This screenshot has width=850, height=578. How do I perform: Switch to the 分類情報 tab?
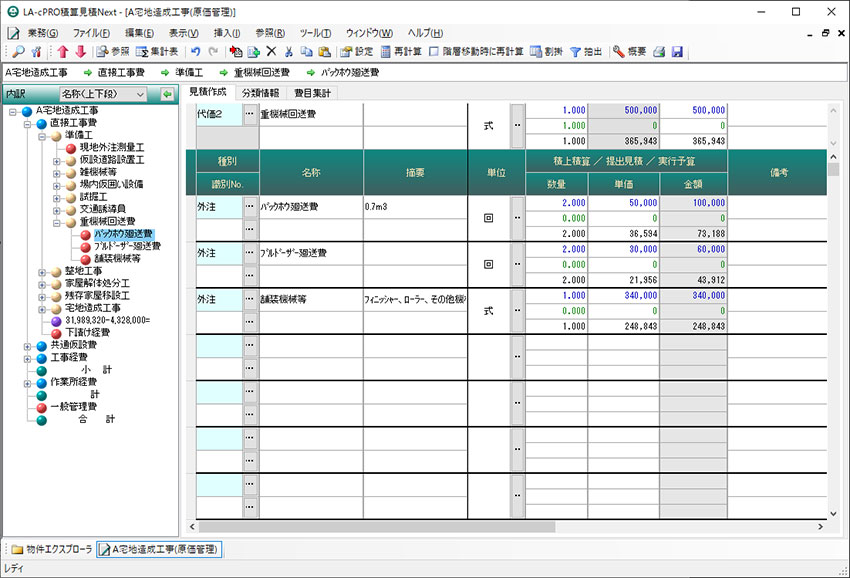click(263, 92)
